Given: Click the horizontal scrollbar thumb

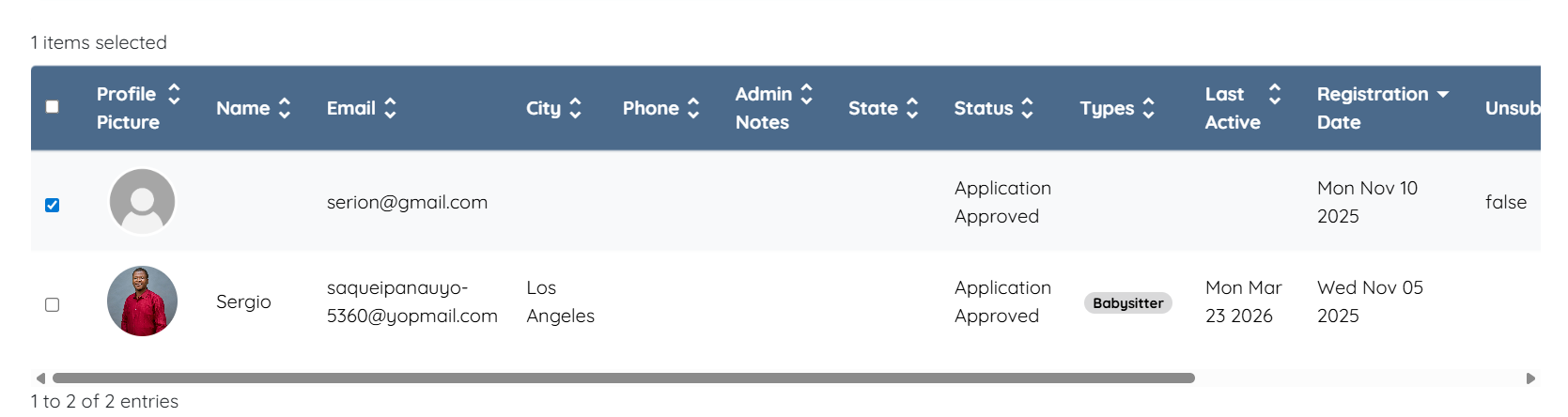Looking at the screenshot, I should pos(623,378).
